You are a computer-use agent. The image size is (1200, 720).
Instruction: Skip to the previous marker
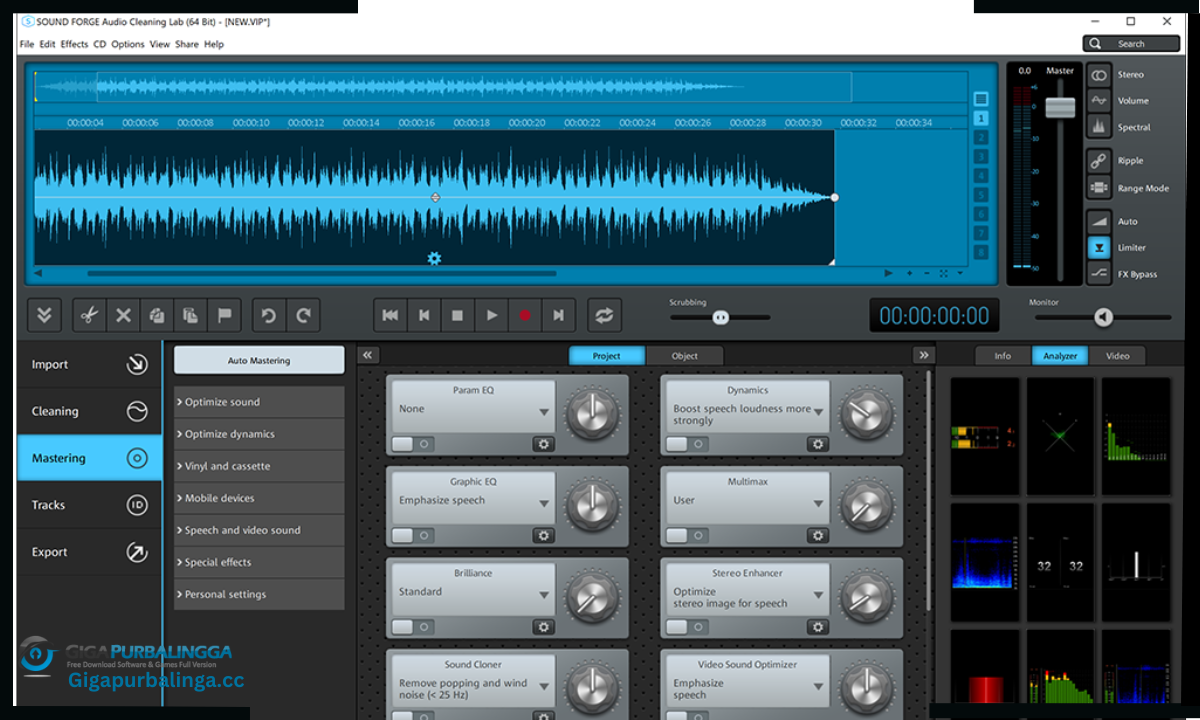click(x=424, y=315)
